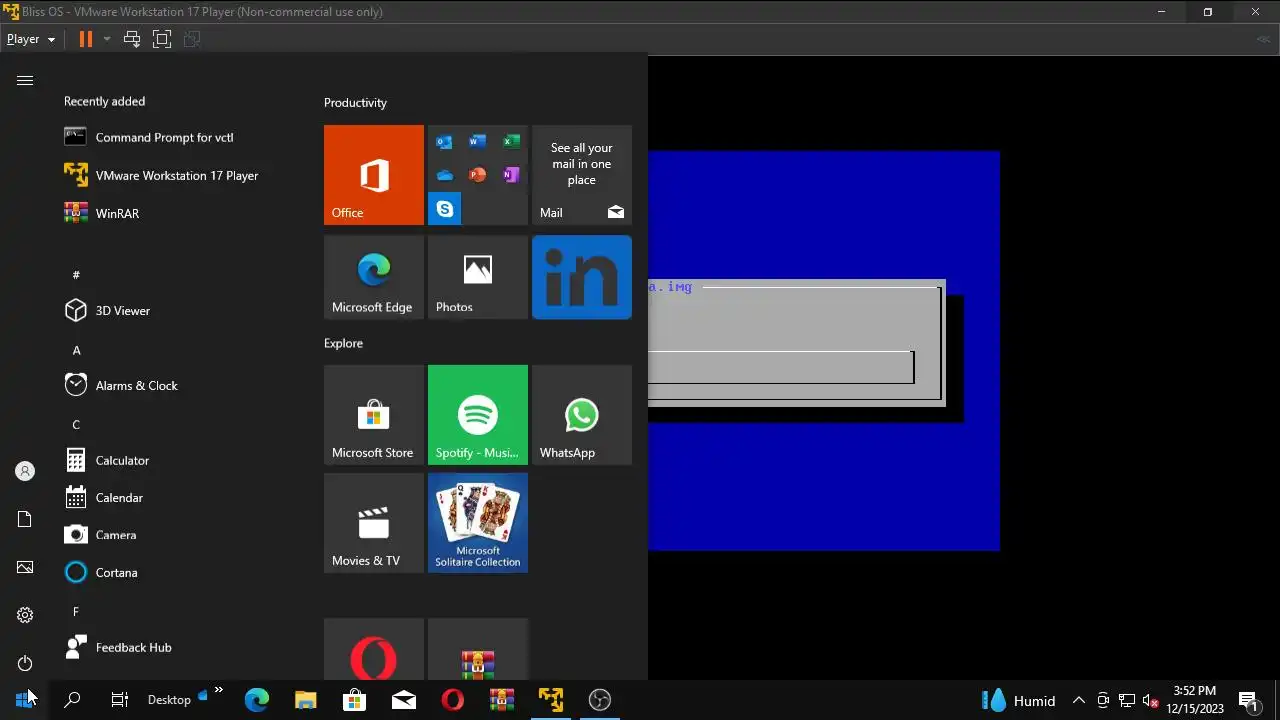Open OBS Studio from the taskbar
Image resolution: width=1280 pixels, height=720 pixels.
(600, 700)
